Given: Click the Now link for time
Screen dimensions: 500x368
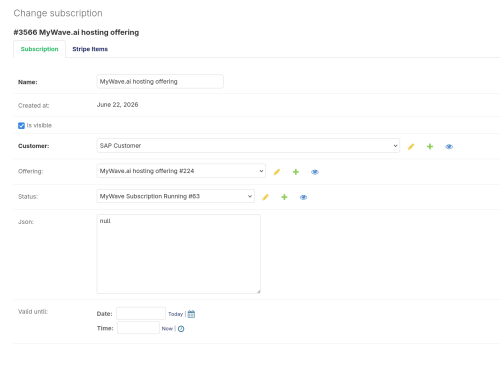Looking at the screenshot, I should pos(167,329).
